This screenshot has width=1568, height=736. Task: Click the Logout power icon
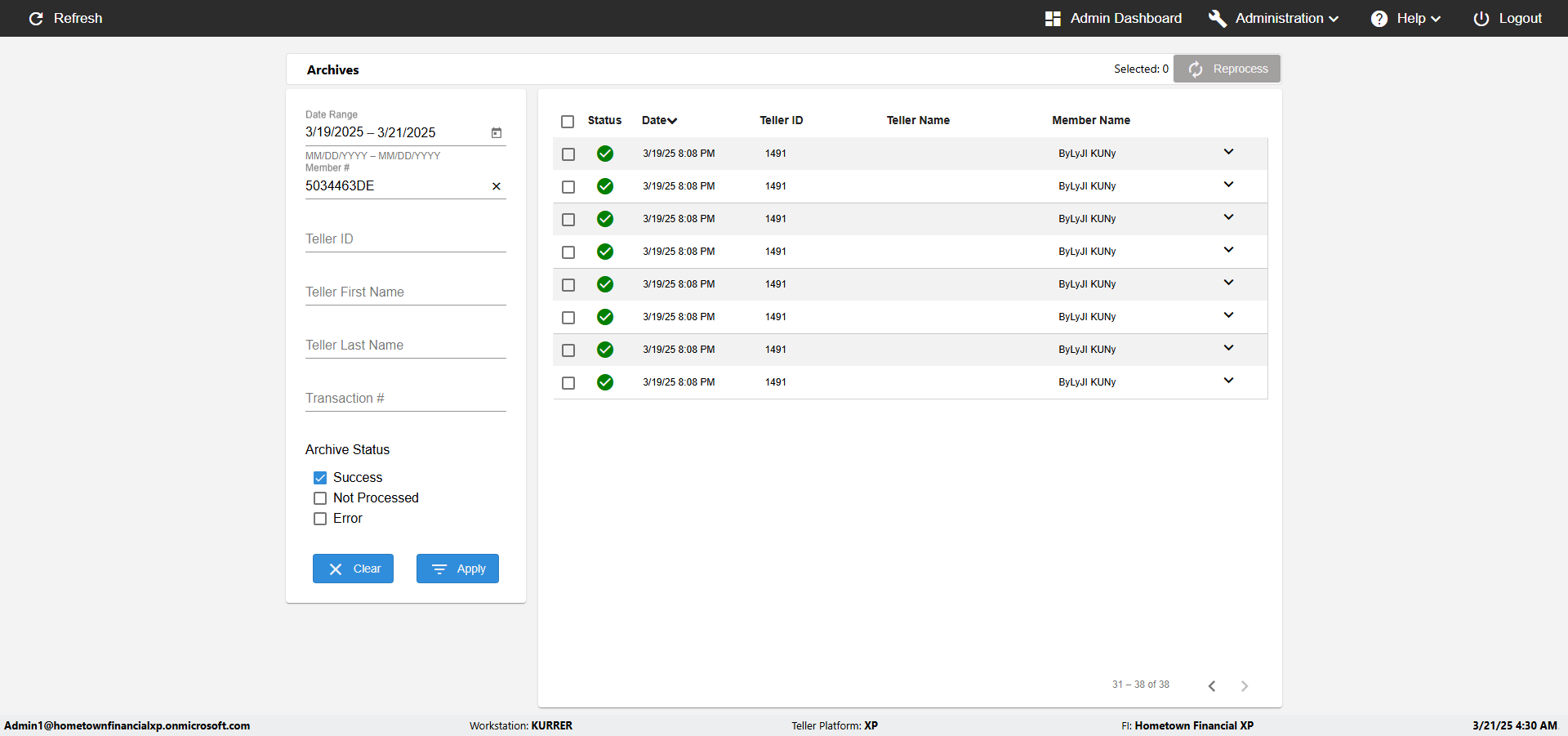(1481, 18)
